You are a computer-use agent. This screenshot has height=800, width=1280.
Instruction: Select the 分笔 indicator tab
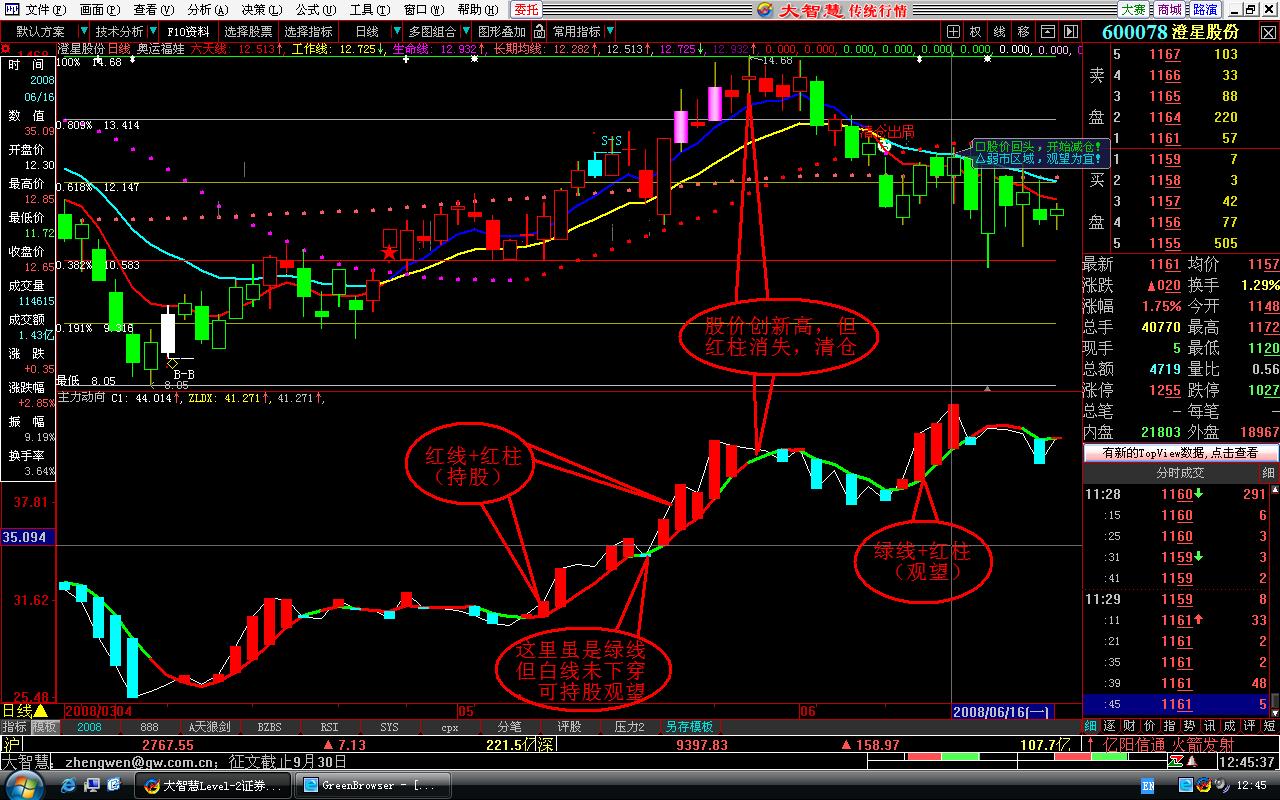coord(509,727)
